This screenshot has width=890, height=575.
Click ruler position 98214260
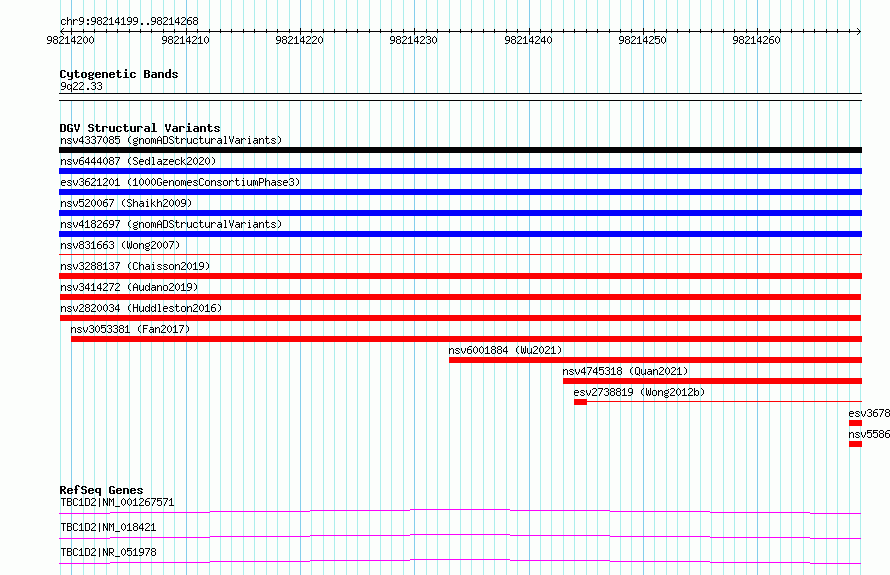pyautogui.click(x=756, y=40)
